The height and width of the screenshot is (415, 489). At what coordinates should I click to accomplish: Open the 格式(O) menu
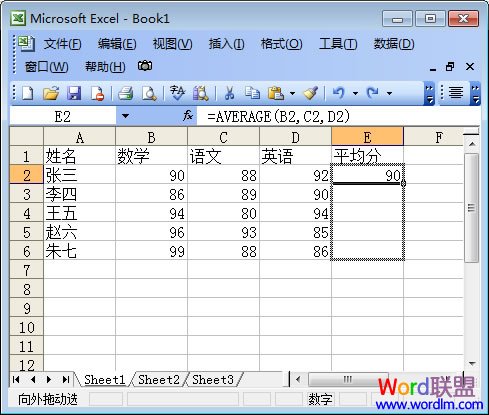[x=282, y=44]
